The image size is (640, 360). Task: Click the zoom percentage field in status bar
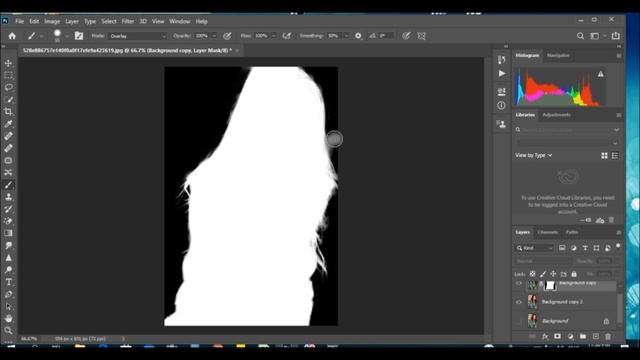tap(29, 339)
